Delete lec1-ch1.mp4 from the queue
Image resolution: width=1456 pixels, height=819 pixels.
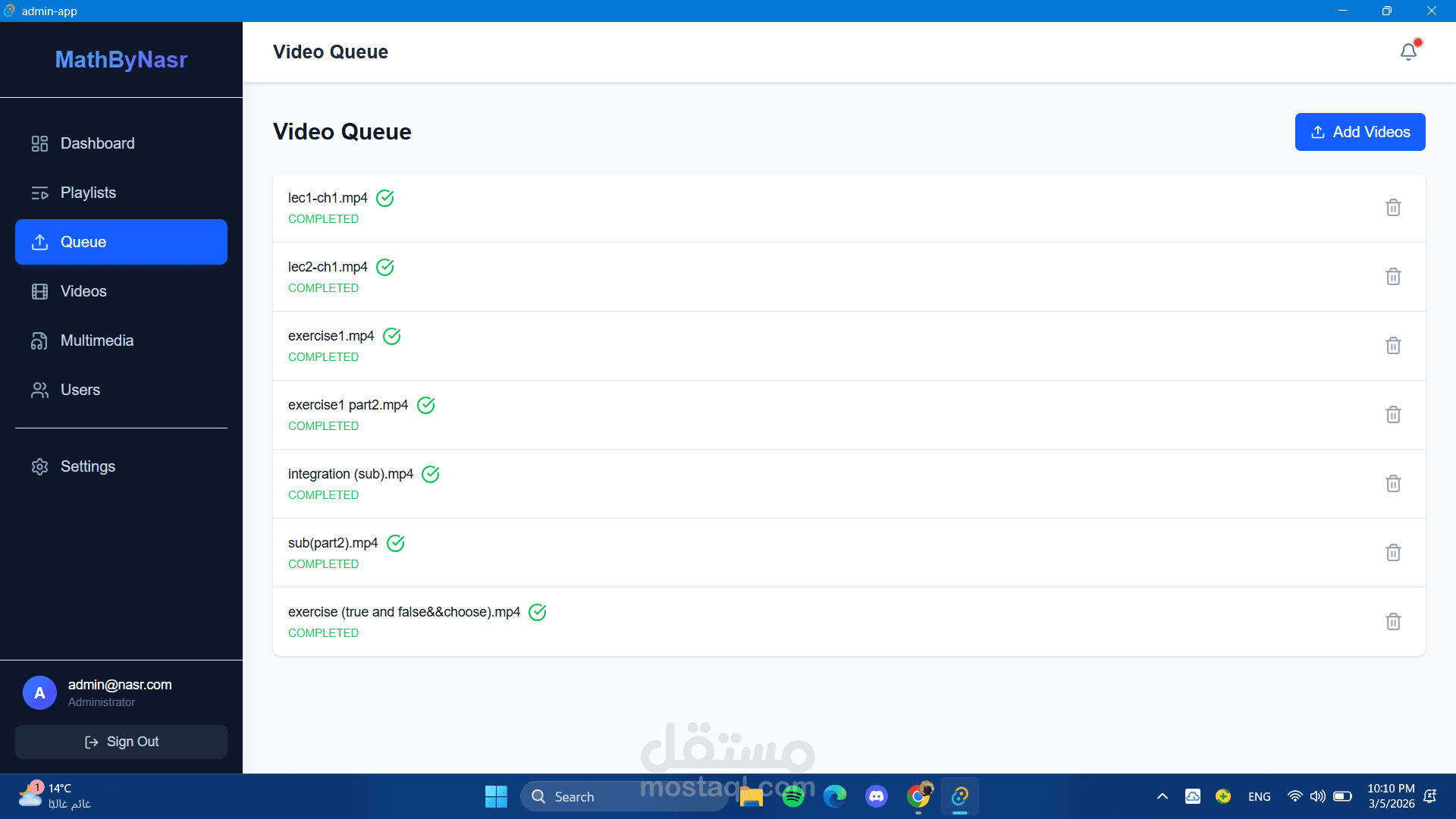pyautogui.click(x=1393, y=208)
